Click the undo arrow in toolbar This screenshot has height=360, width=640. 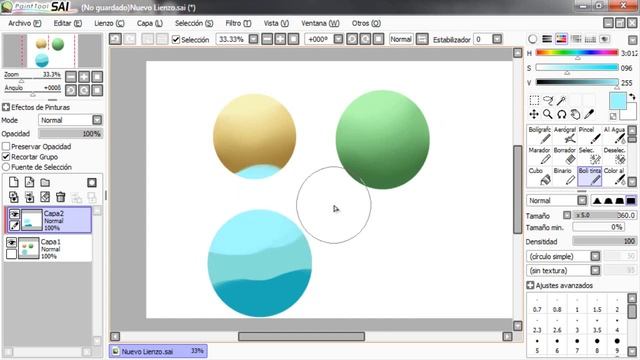[x=115, y=39]
